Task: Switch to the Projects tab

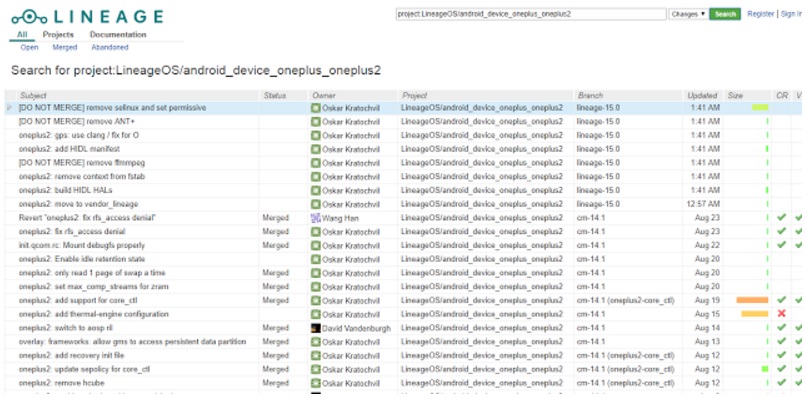Action: point(58,34)
